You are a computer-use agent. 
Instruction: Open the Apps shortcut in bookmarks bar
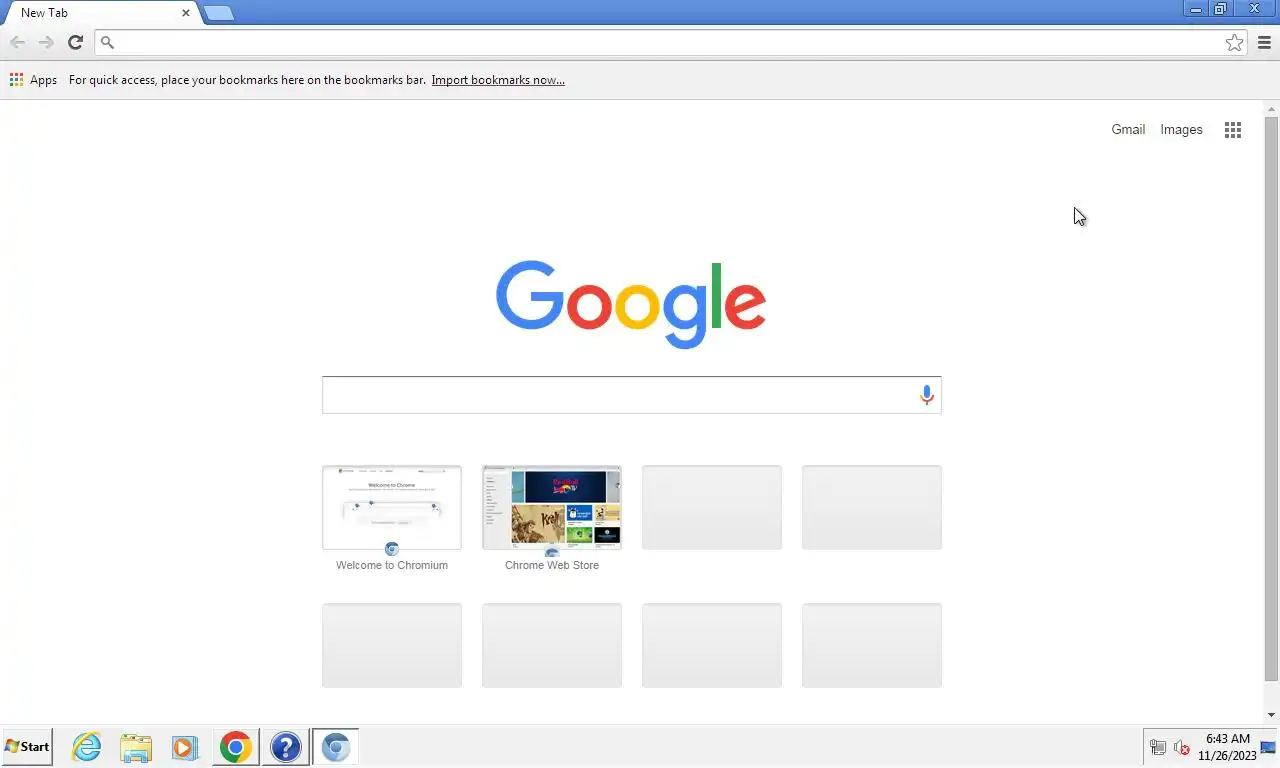pos(33,80)
